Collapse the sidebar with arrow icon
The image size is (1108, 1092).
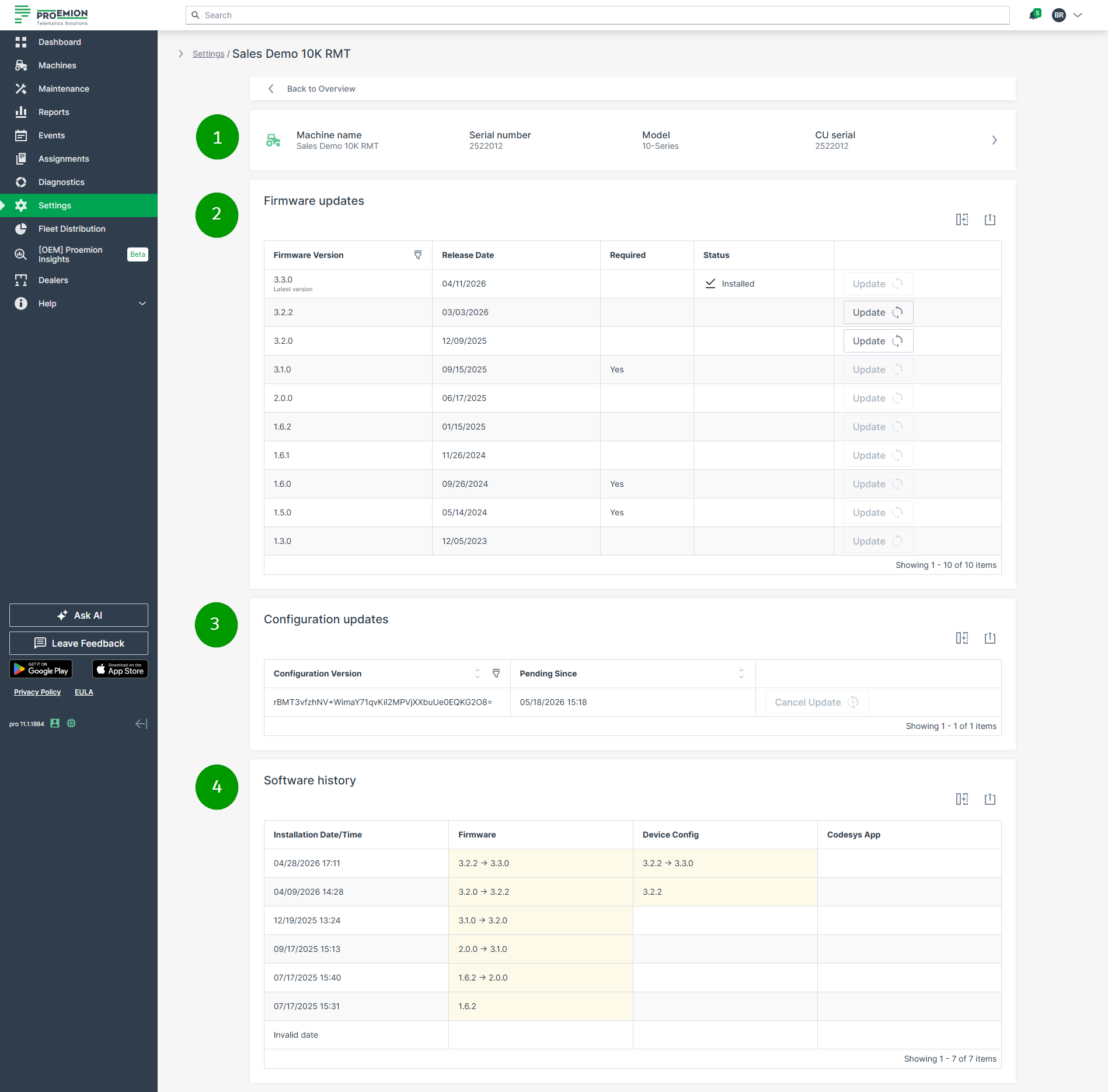[141, 724]
